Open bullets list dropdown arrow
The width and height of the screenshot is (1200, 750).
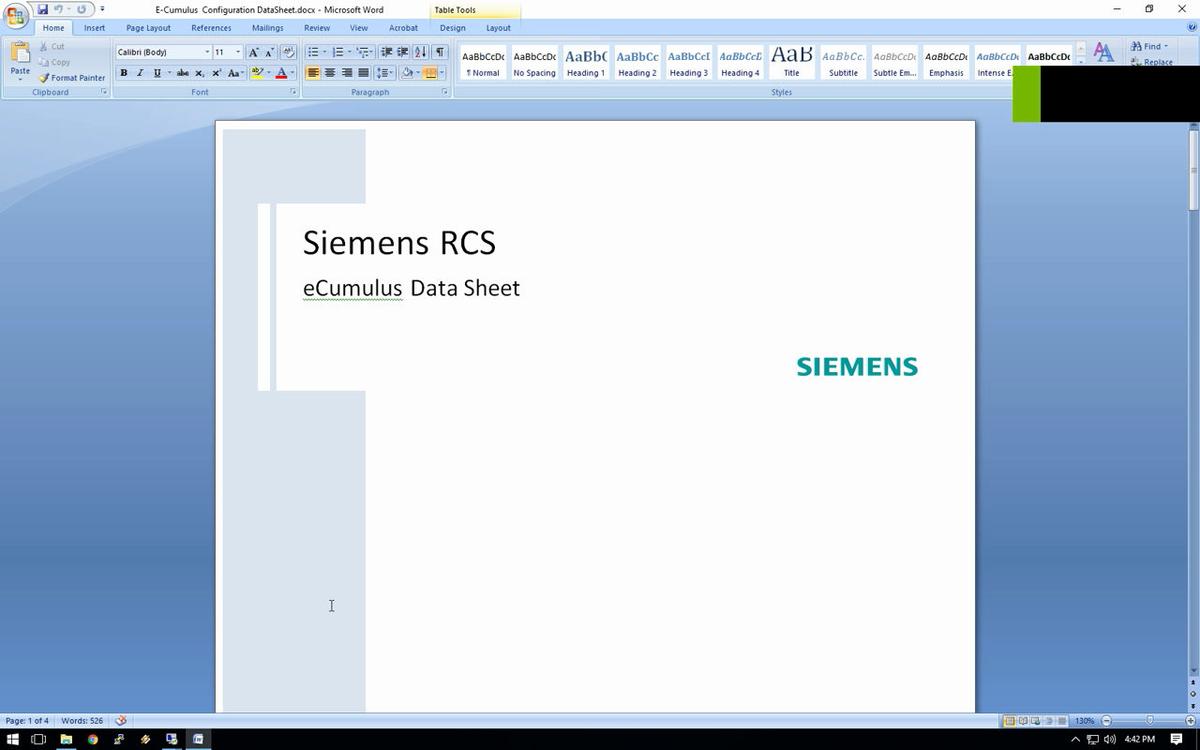[324, 52]
